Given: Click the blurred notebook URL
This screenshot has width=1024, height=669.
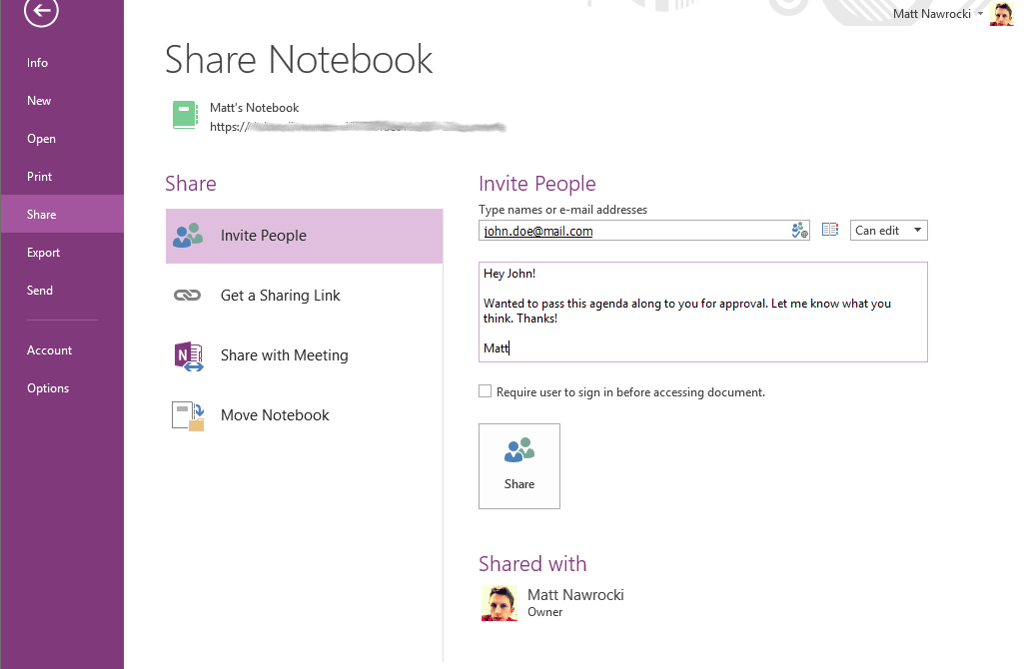Looking at the screenshot, I should click(x=358, y=127).
